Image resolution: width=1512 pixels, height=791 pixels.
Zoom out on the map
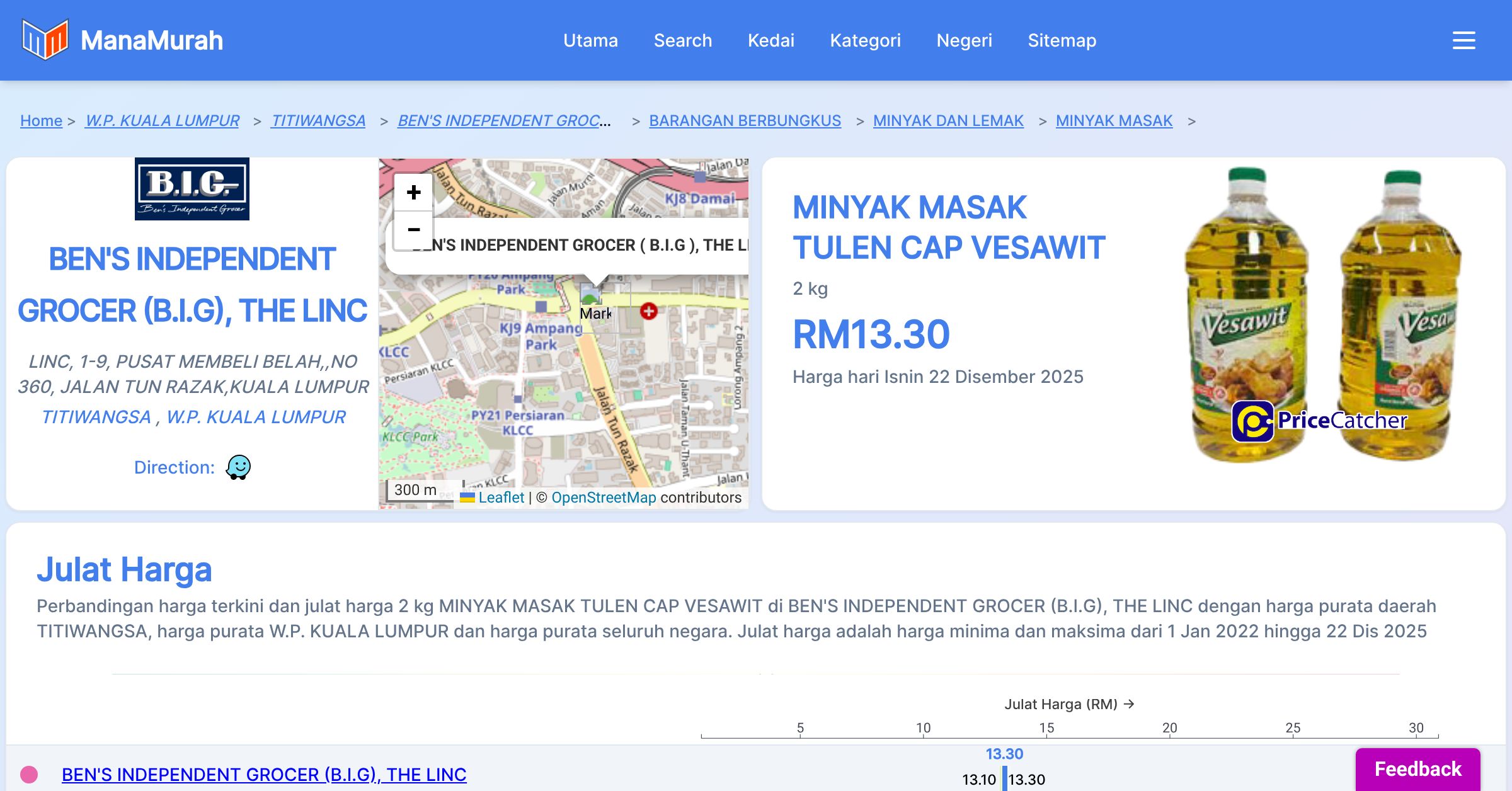coord(413,230)
